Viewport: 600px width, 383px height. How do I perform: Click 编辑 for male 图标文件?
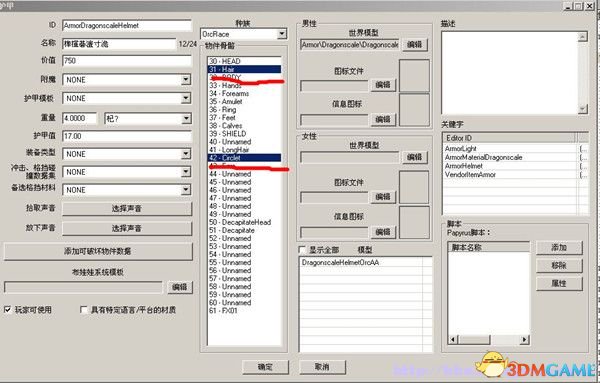tap(383, 85)
